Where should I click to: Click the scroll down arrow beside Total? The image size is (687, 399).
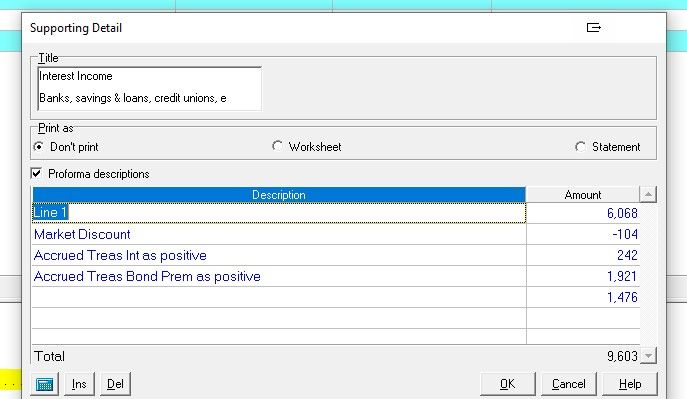648,356
